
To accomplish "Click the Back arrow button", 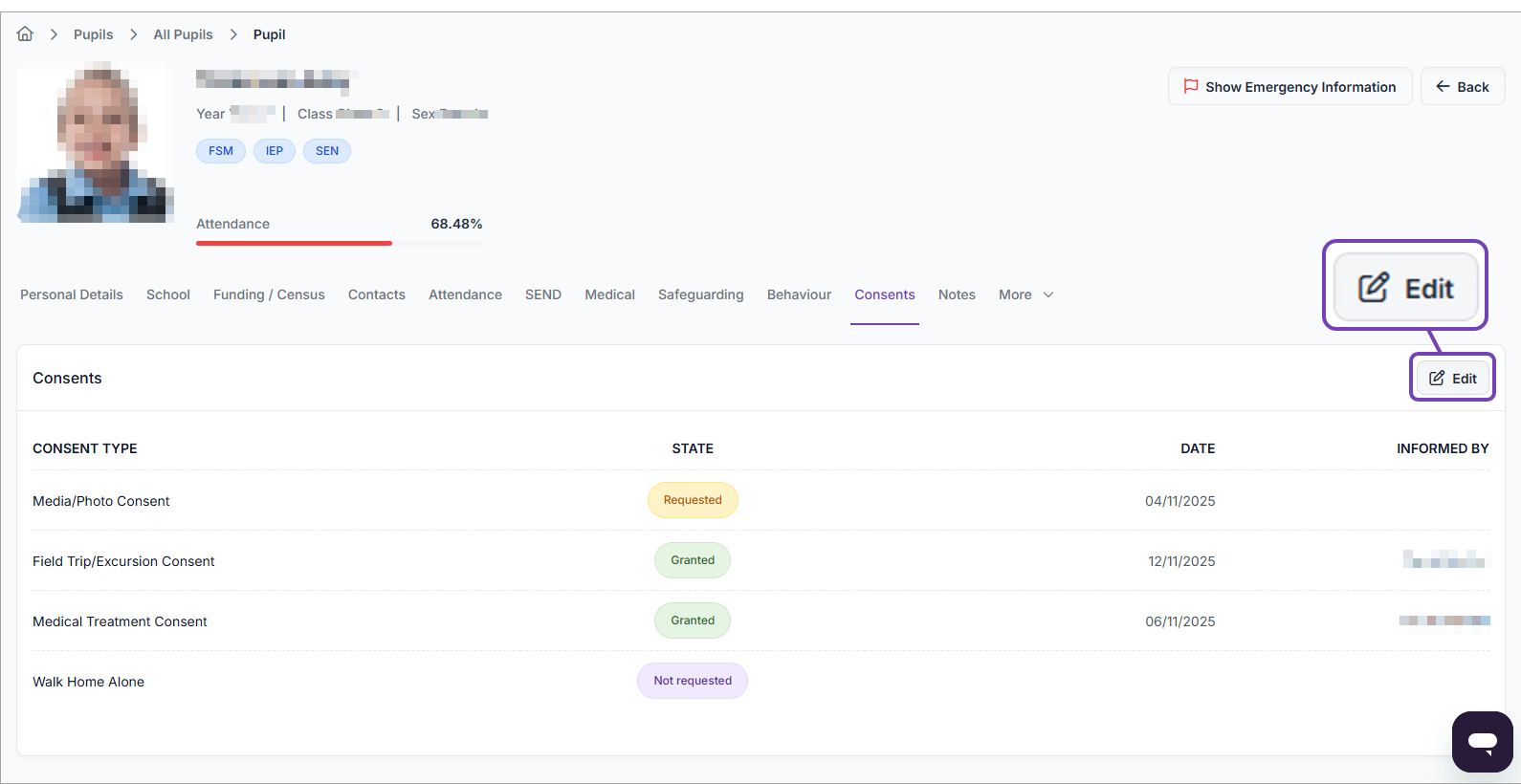I will [x=1462, y=87].
